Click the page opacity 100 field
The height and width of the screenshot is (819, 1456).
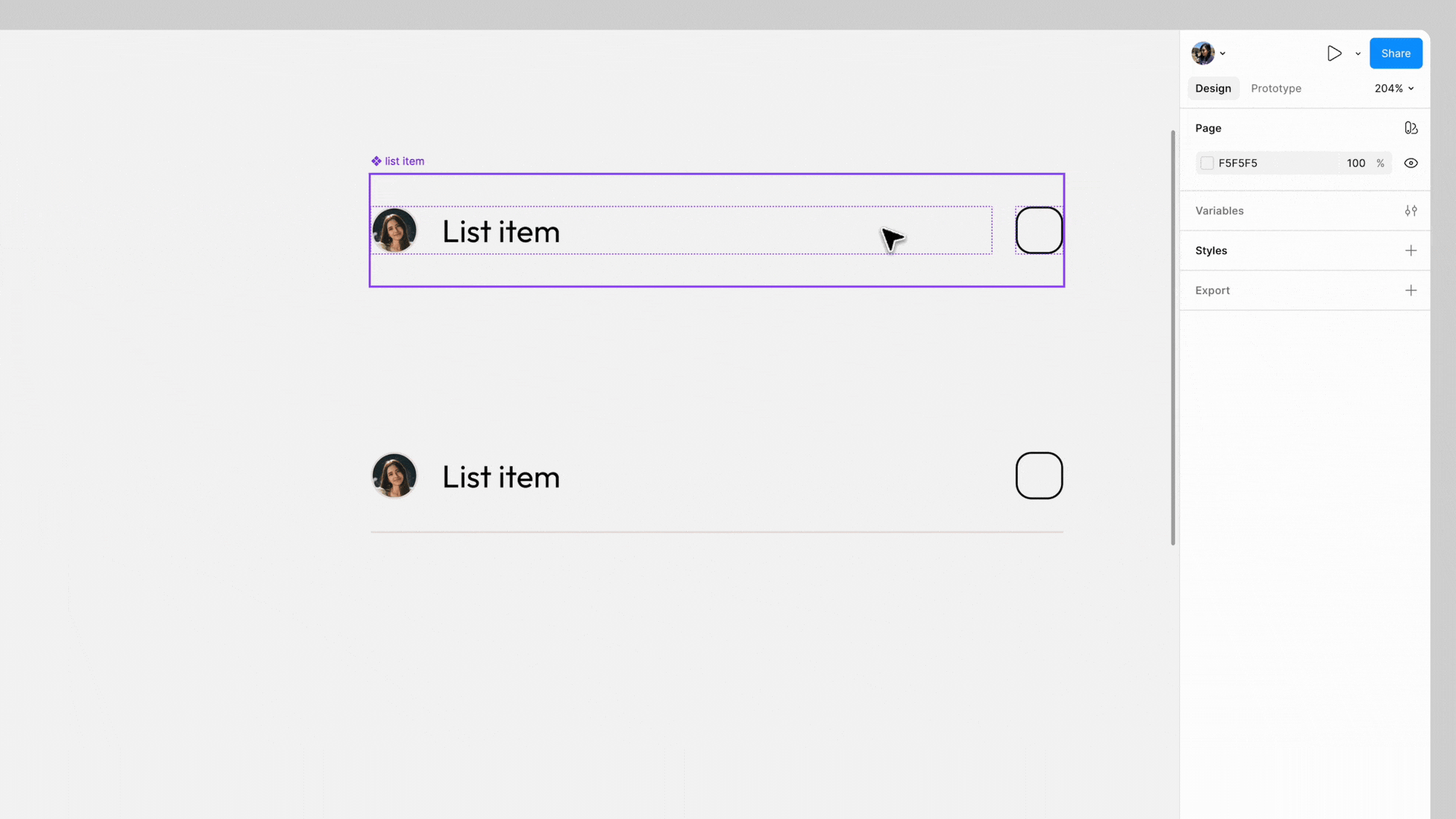click(x=1355, y=163)
